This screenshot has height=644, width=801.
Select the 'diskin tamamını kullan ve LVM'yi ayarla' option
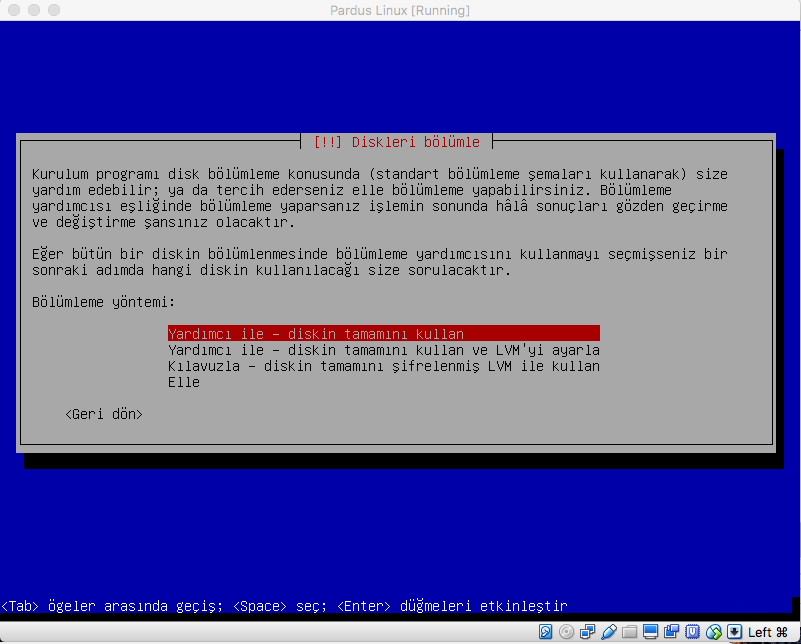click(x=383, y=350)
